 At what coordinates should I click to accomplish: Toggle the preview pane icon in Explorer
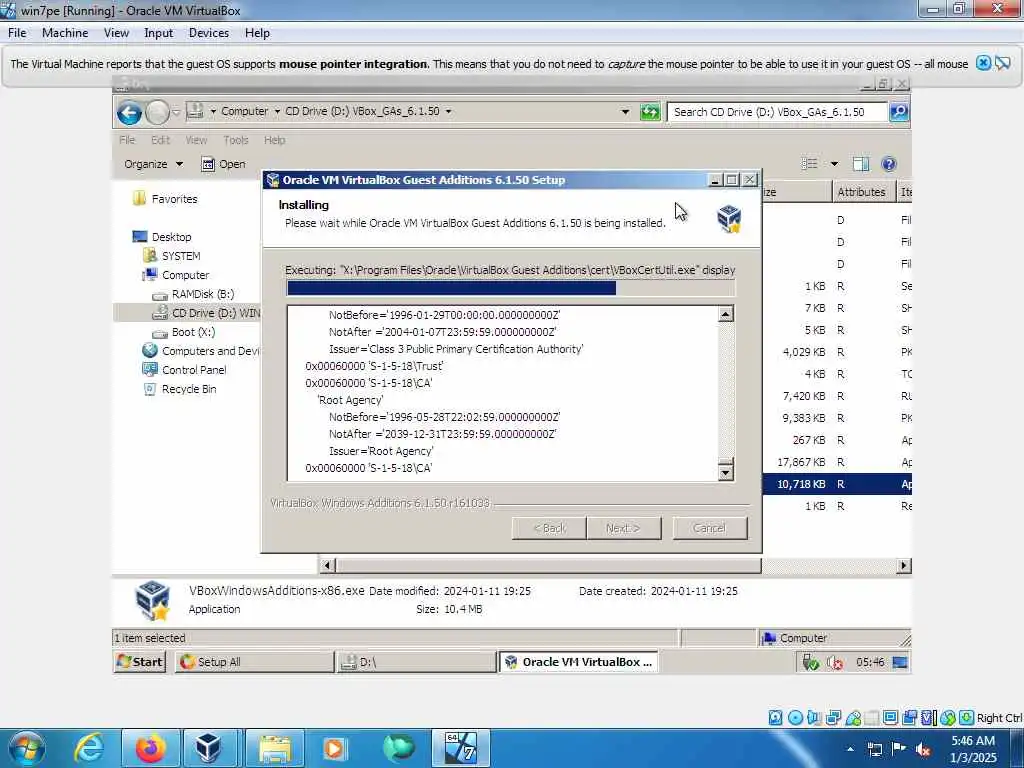click(x=861, y=164)
